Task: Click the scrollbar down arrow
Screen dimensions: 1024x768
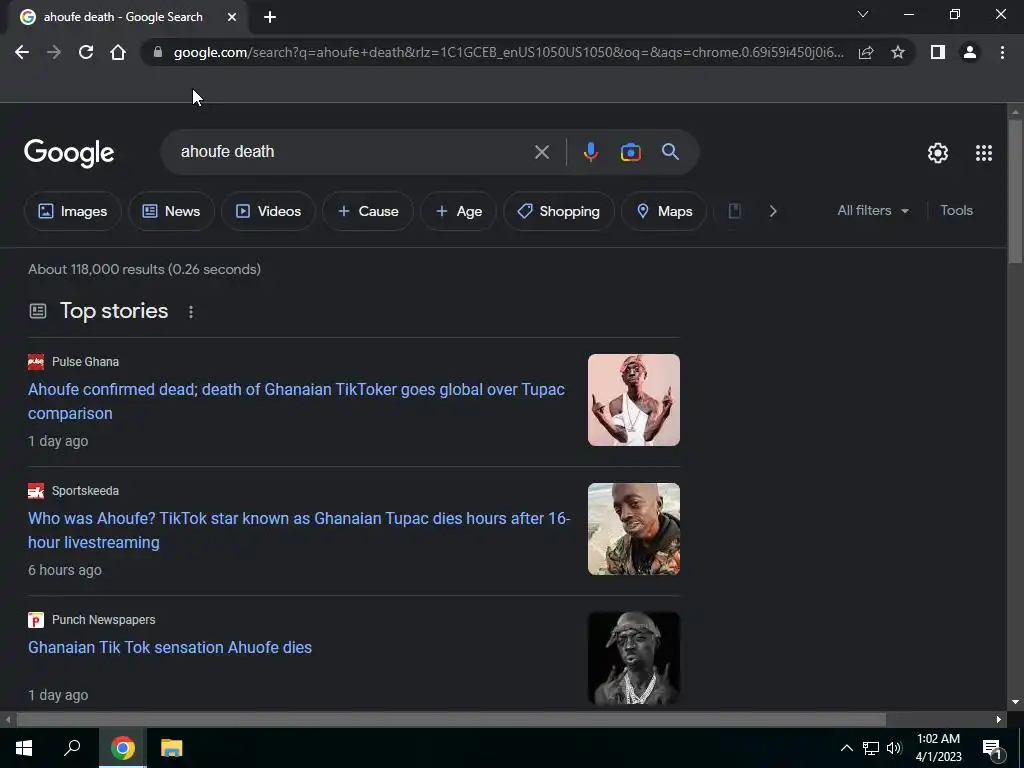Action: coord(1015,702)
